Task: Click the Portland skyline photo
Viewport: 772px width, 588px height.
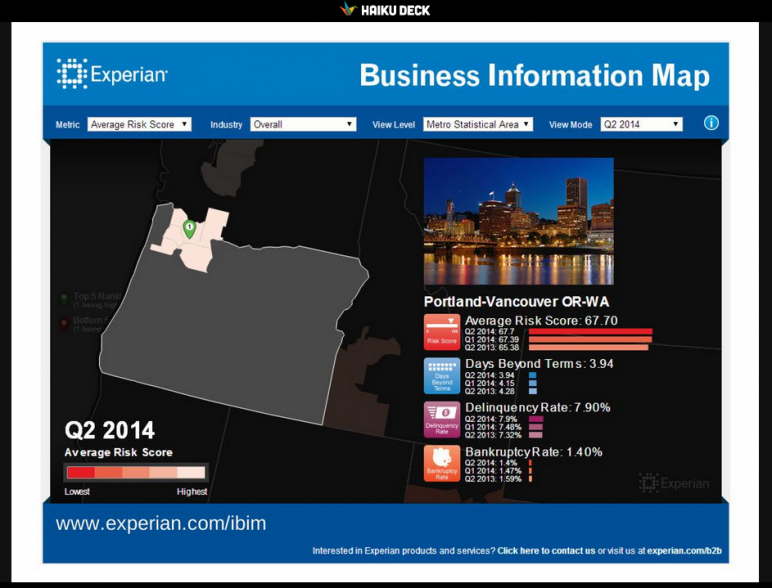Action: coord(518,221)
